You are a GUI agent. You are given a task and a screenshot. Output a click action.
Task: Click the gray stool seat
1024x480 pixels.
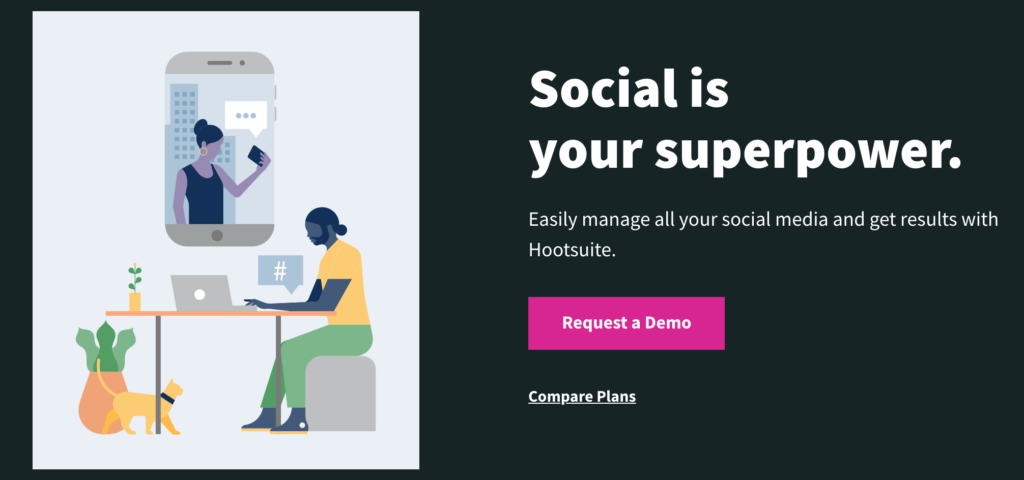340,393
